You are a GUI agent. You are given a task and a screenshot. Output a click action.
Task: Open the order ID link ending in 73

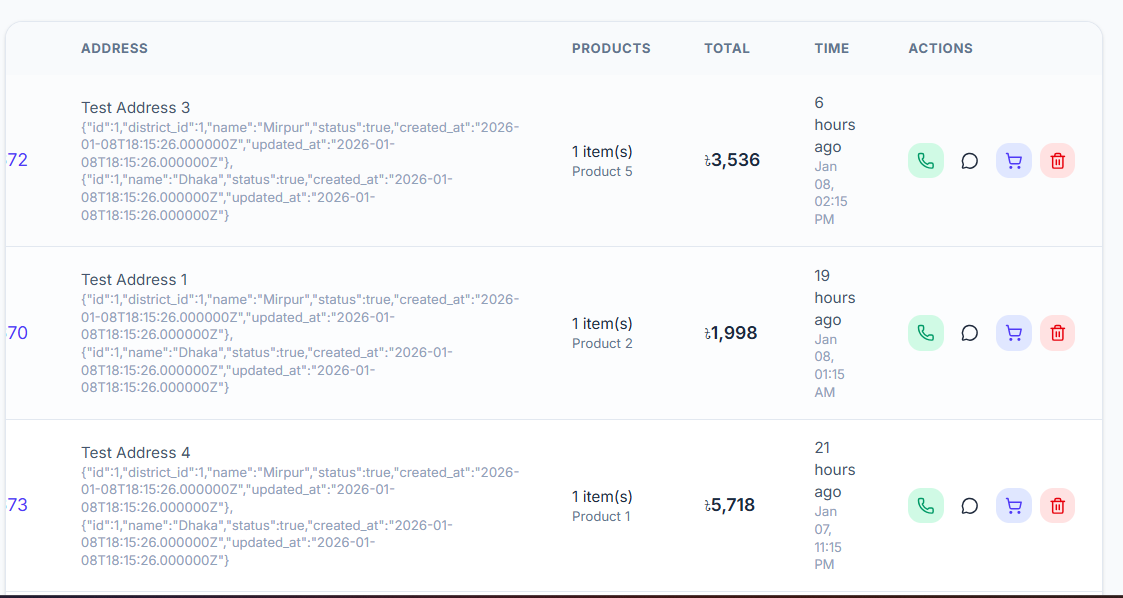click(x=17, y=505)
